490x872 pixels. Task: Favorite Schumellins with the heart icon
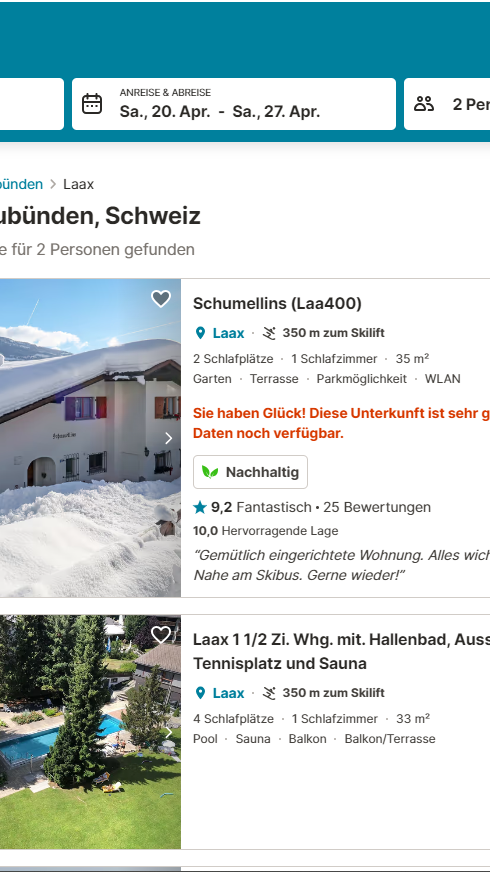(161, 299)
